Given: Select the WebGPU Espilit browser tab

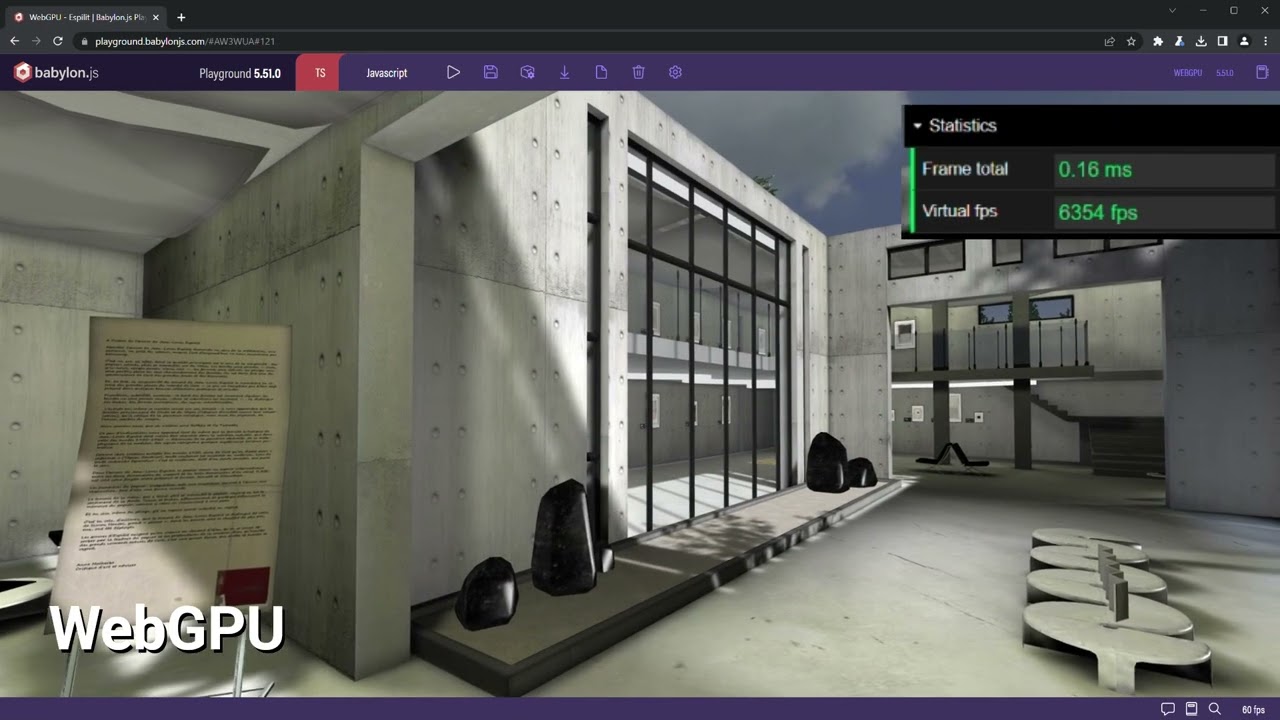Looking at the screenshot, I should [x=88, y=17].
